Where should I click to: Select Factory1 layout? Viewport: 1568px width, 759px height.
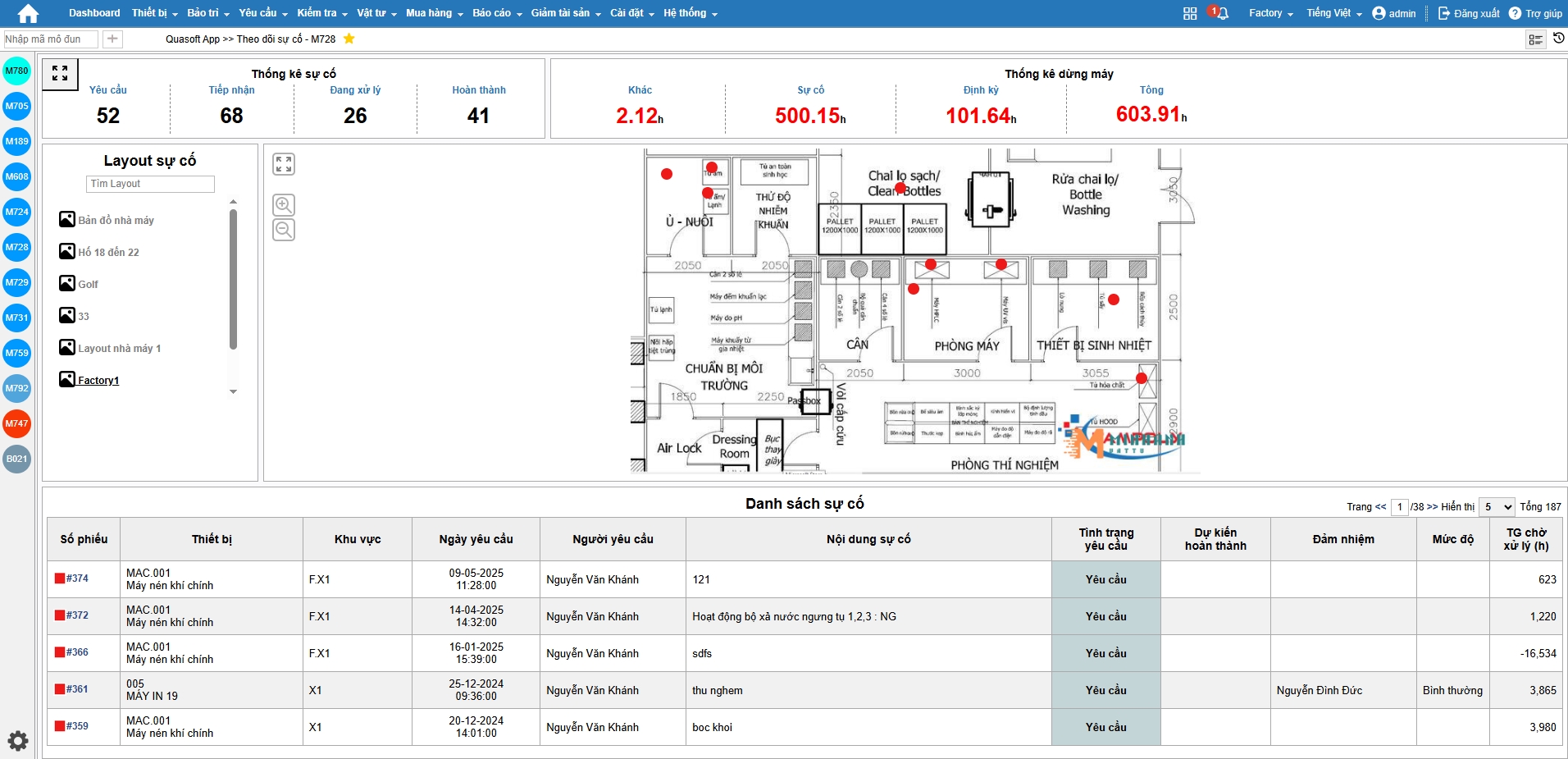[89, 380]
